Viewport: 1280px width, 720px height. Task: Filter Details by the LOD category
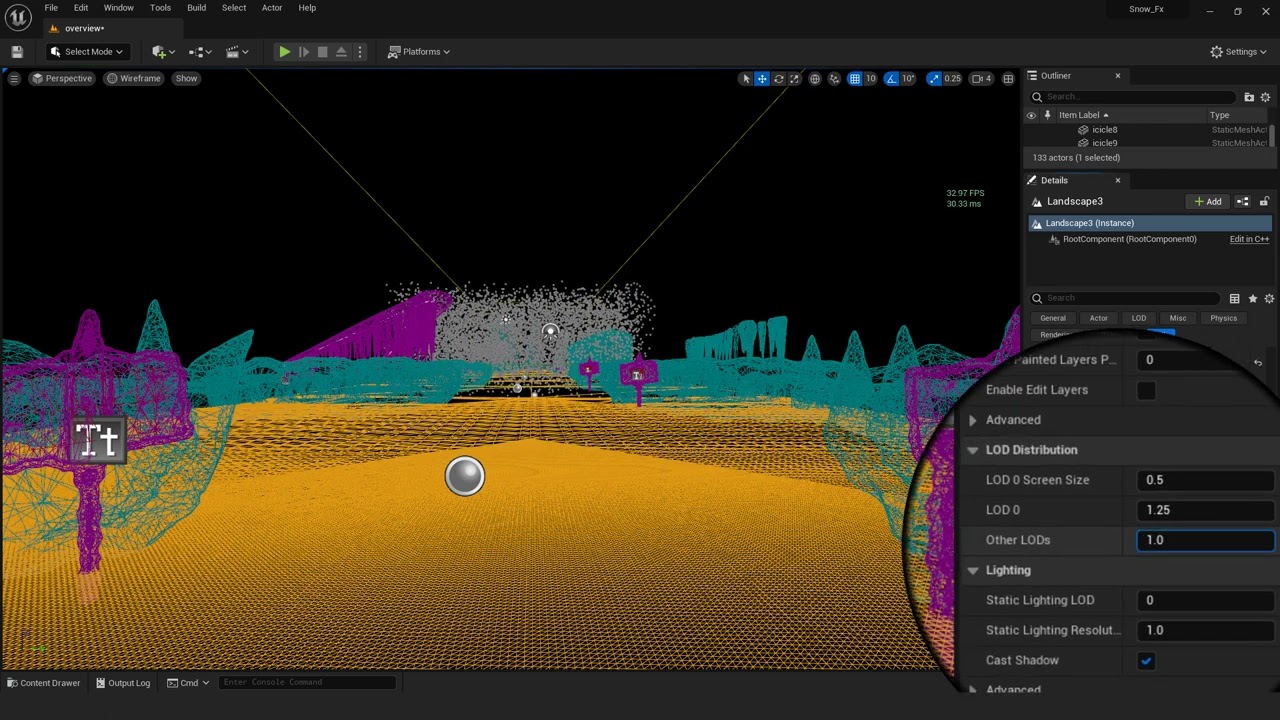click(1139, 318)
